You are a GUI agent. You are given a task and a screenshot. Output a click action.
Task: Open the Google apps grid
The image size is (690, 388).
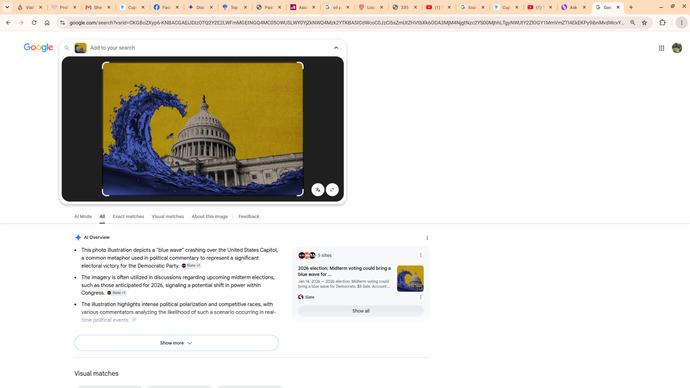[661, 48]
